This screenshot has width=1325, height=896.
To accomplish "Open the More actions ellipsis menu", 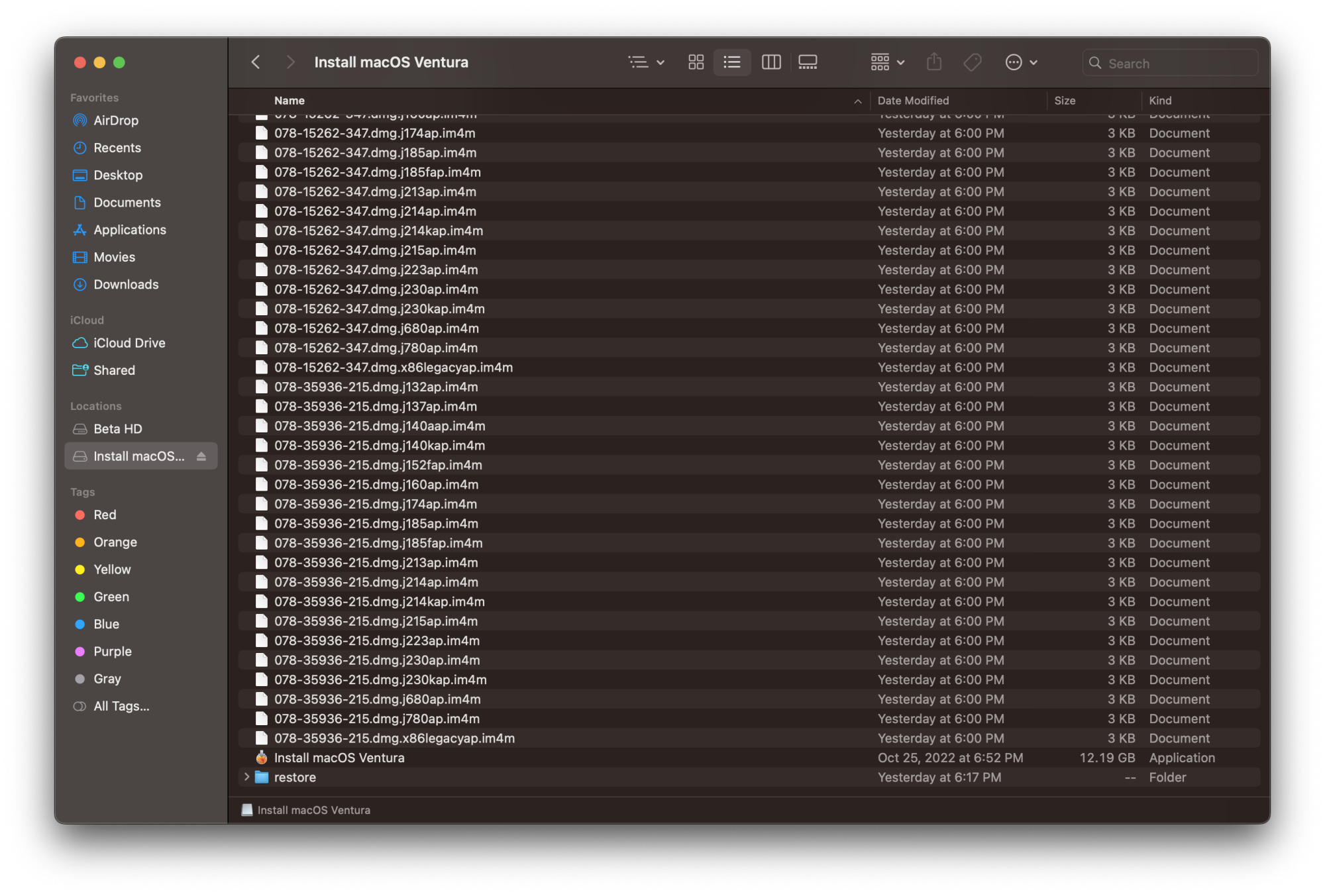I will (1021, 62).
